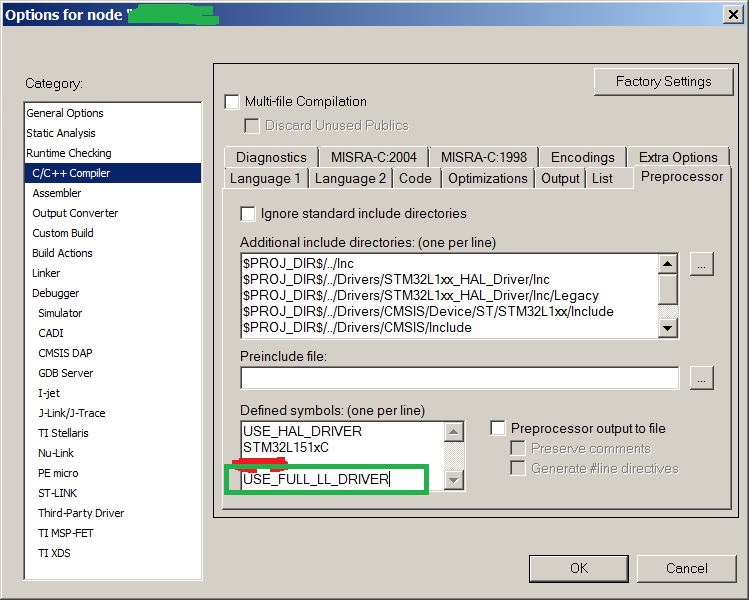
Task: Select Static Analysis category
Action: pos(61,133)
